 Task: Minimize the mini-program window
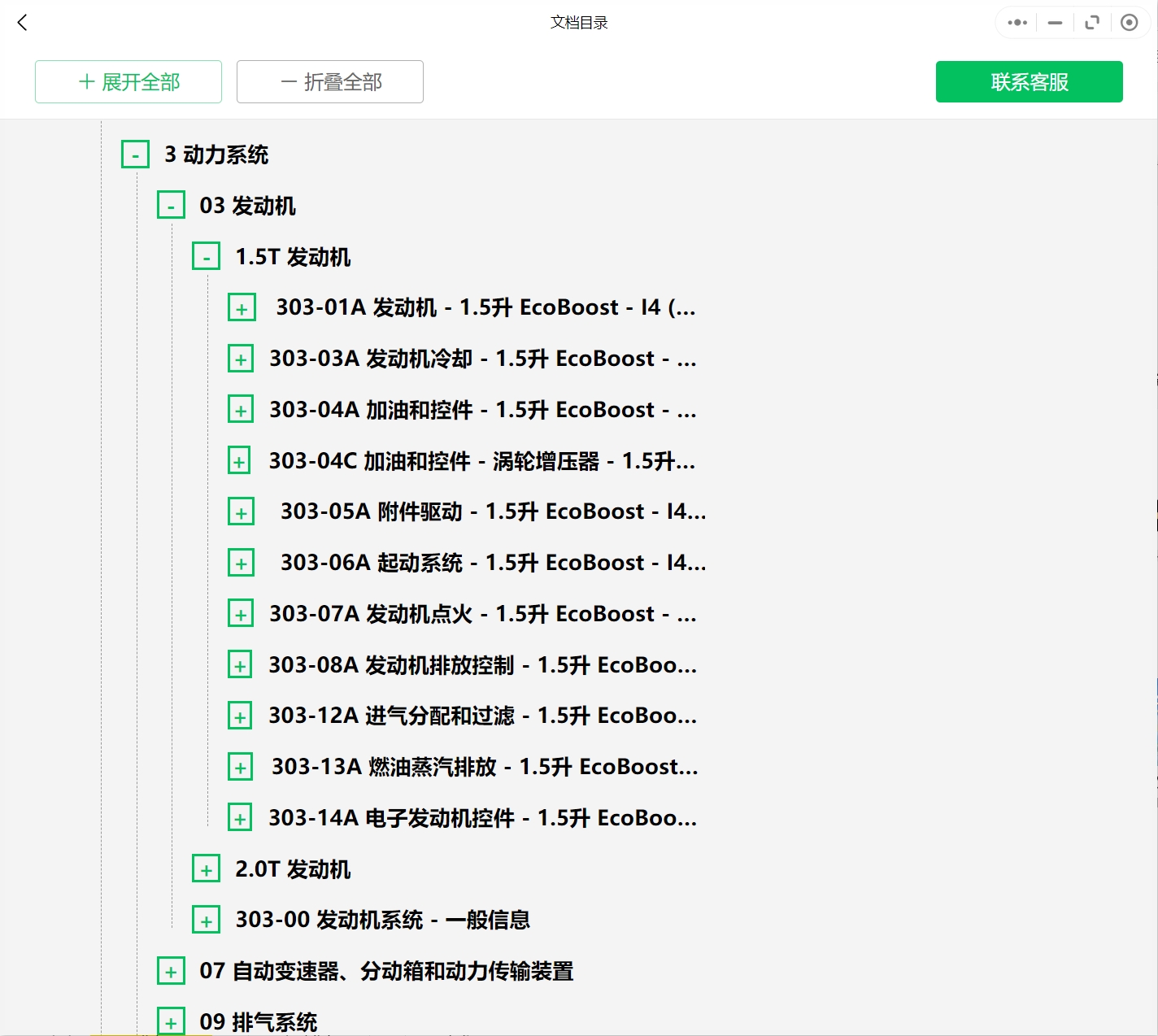click(1053, 23)
